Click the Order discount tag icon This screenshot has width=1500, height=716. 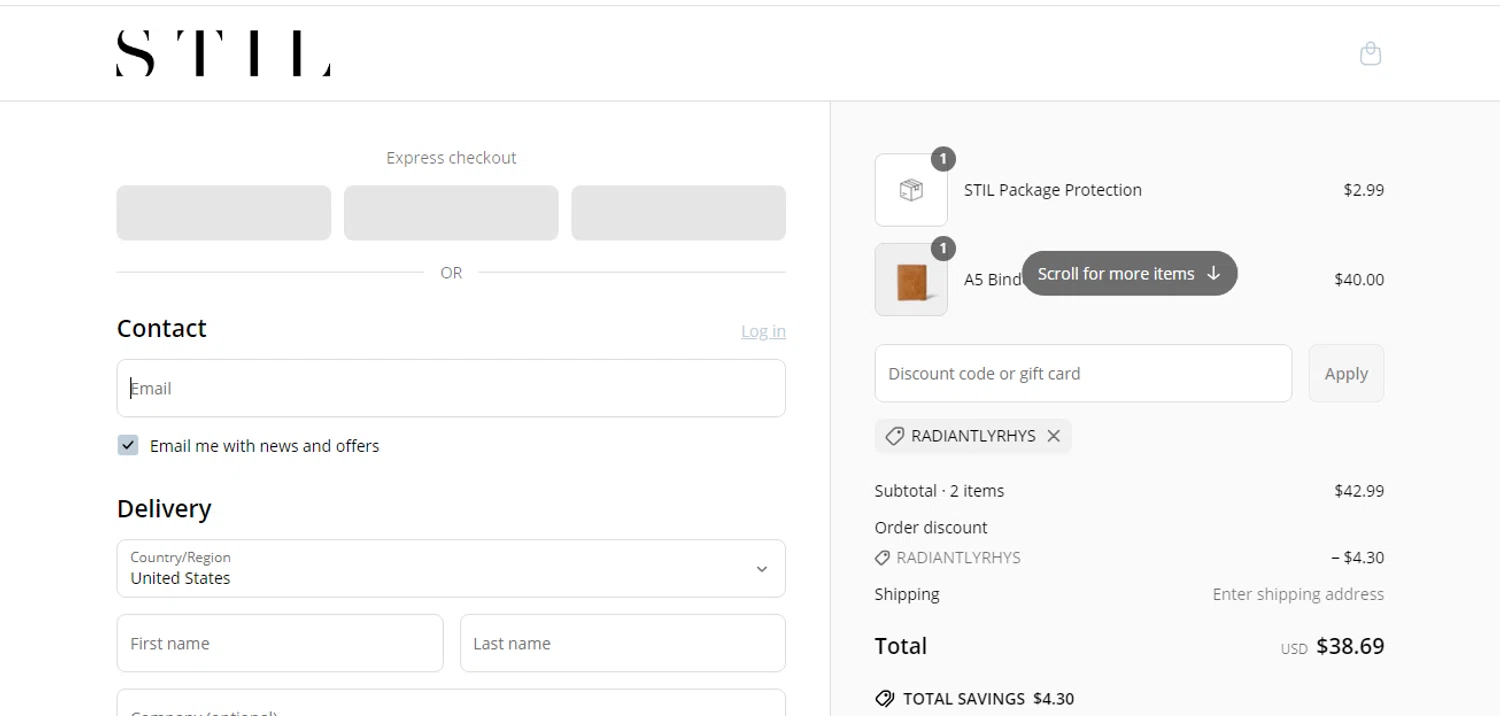(882, 558)
